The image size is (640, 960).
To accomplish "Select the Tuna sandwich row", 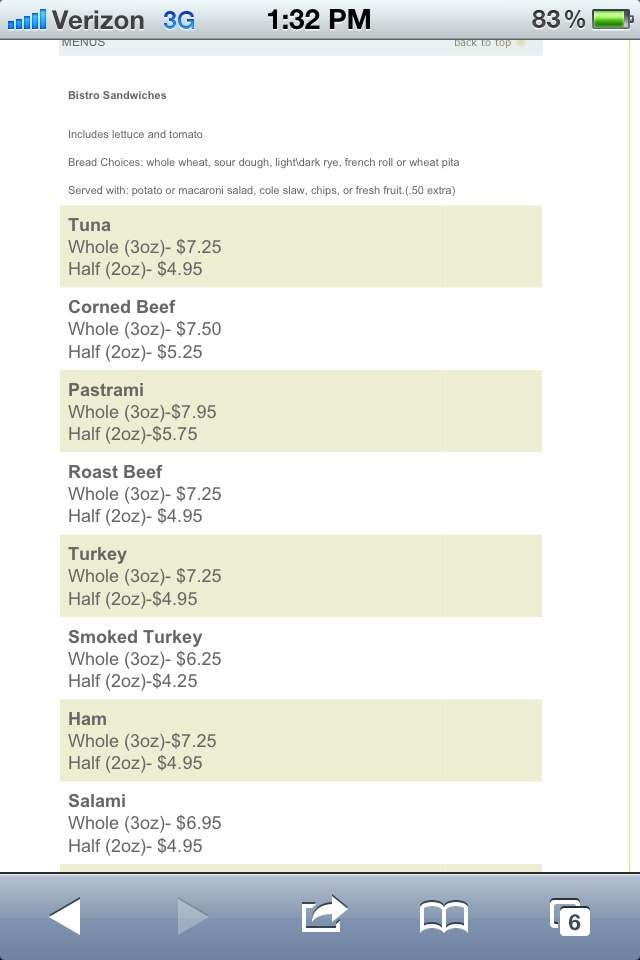I will (300, 246).
